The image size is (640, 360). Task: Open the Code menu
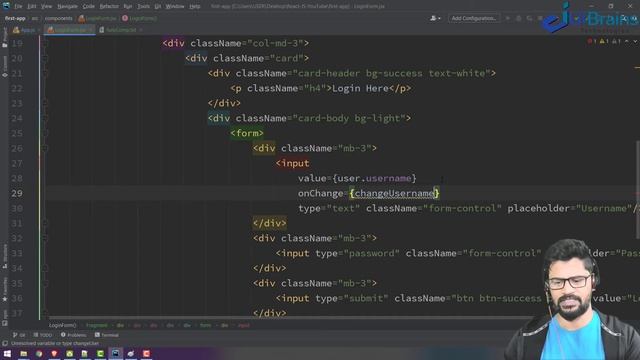coord(89,6)
